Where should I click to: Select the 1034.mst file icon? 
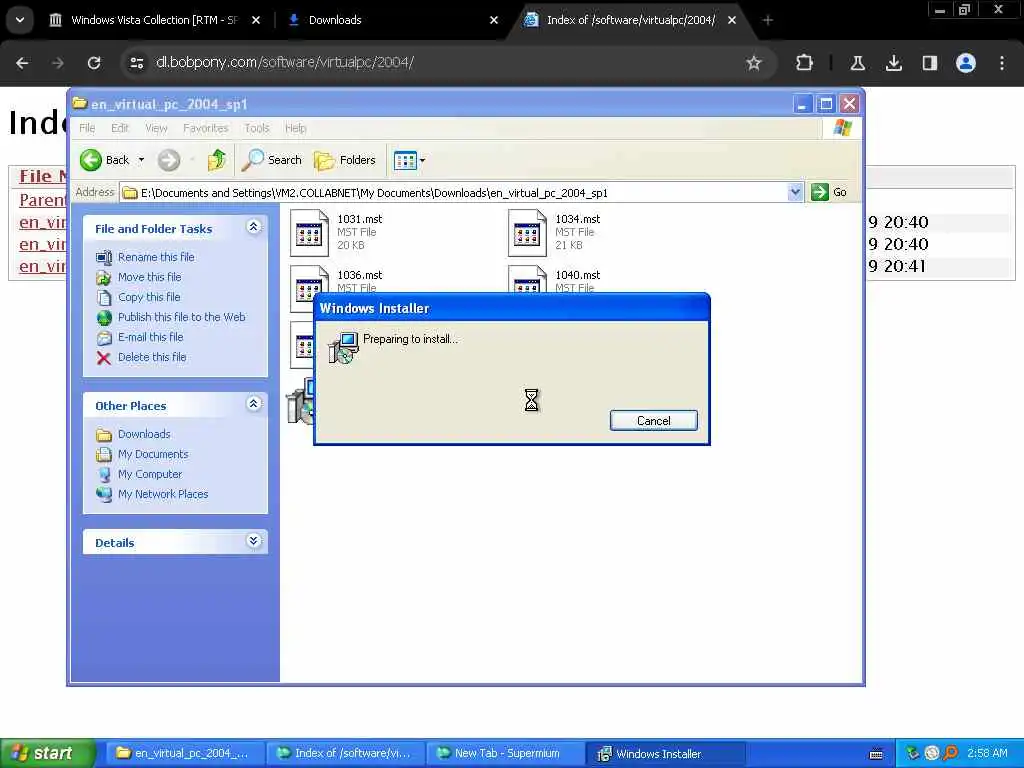pos(527,232)
